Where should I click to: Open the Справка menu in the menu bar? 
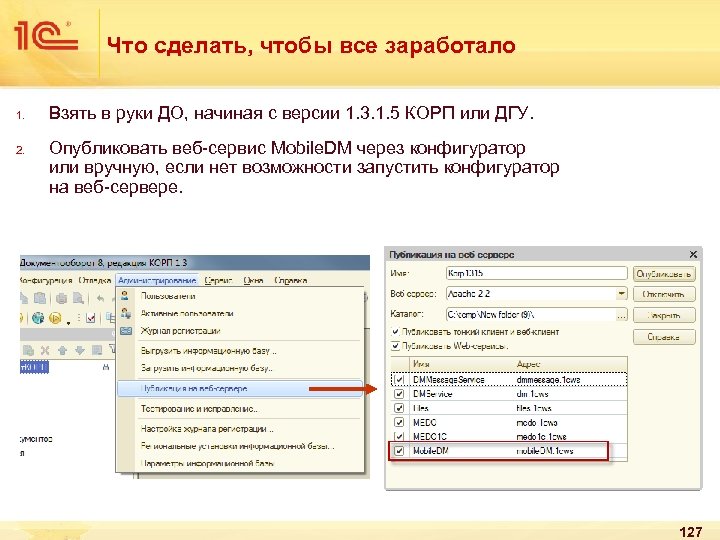pyautogui.click(x=290, y=280)
